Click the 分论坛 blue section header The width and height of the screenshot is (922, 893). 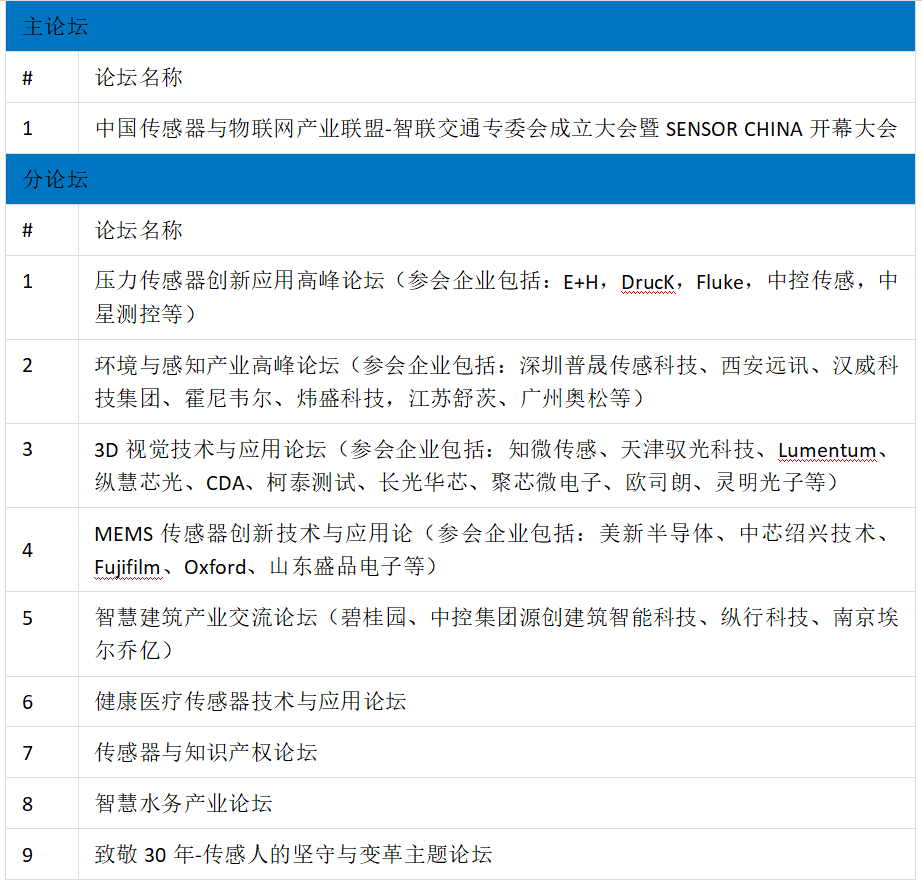(x=460, y=179)
